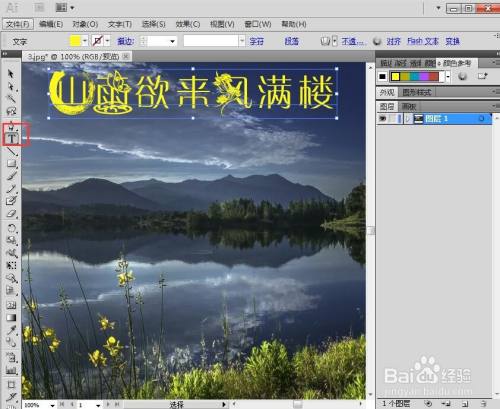Click the 对齐 align link
The height and width of the screenshot is (409, 500).
(x=393, y=41)
